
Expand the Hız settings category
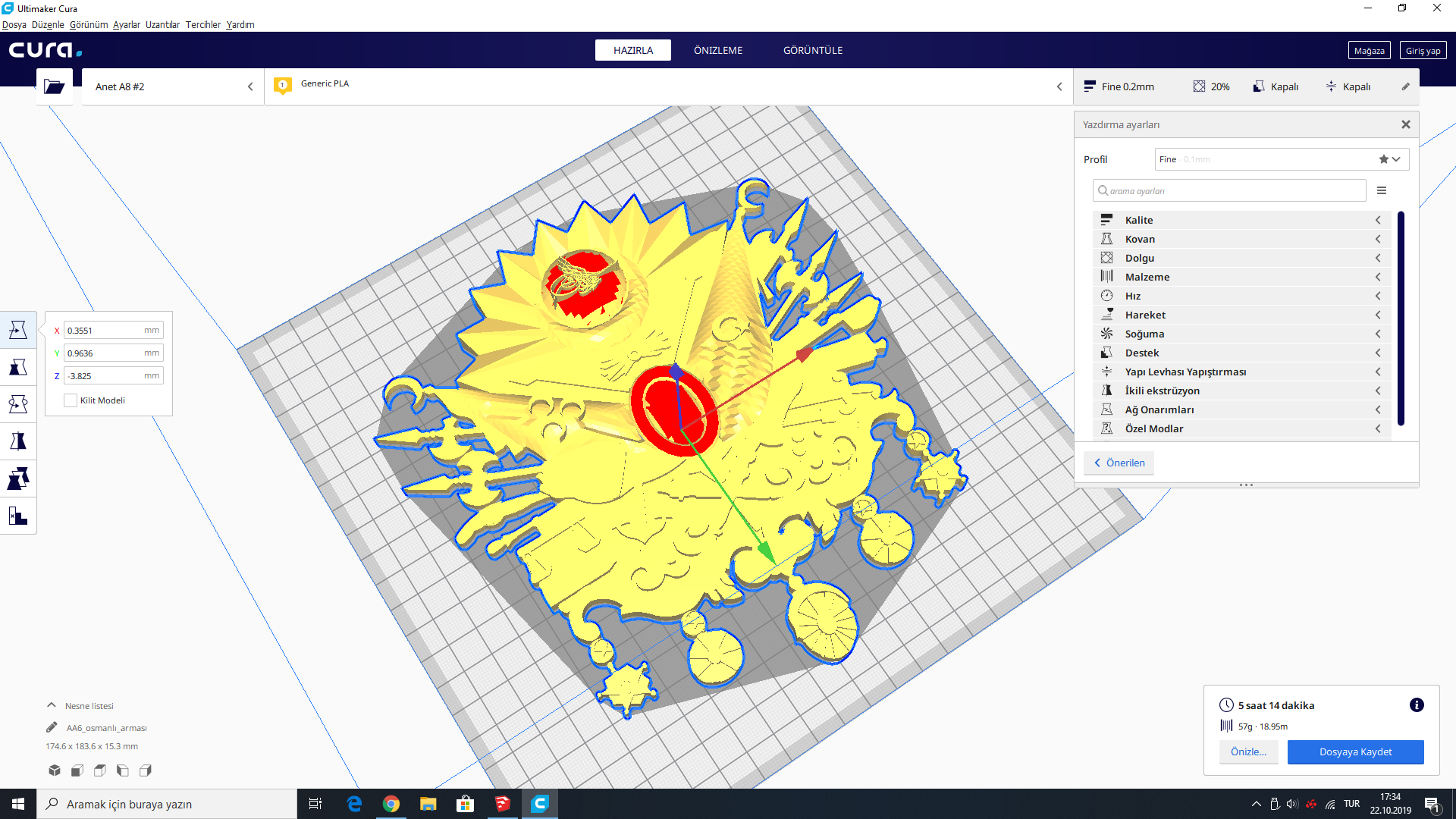(1241, 296)
